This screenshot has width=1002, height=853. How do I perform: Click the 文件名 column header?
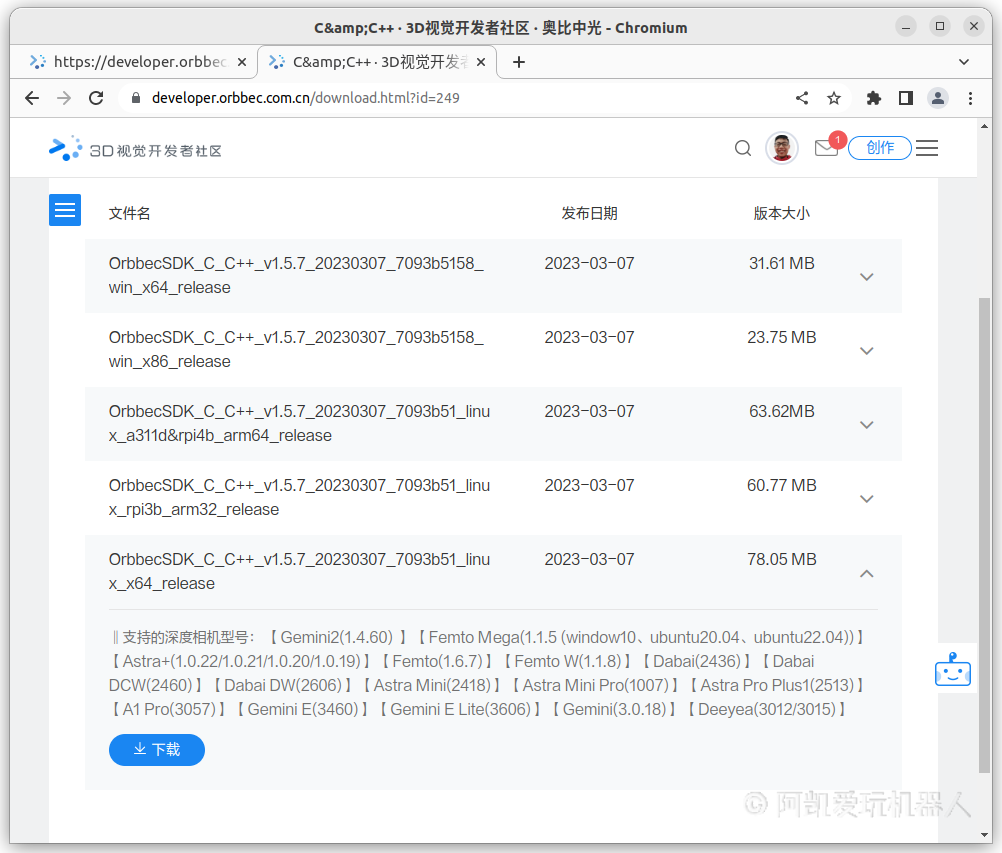pos(129,213)
